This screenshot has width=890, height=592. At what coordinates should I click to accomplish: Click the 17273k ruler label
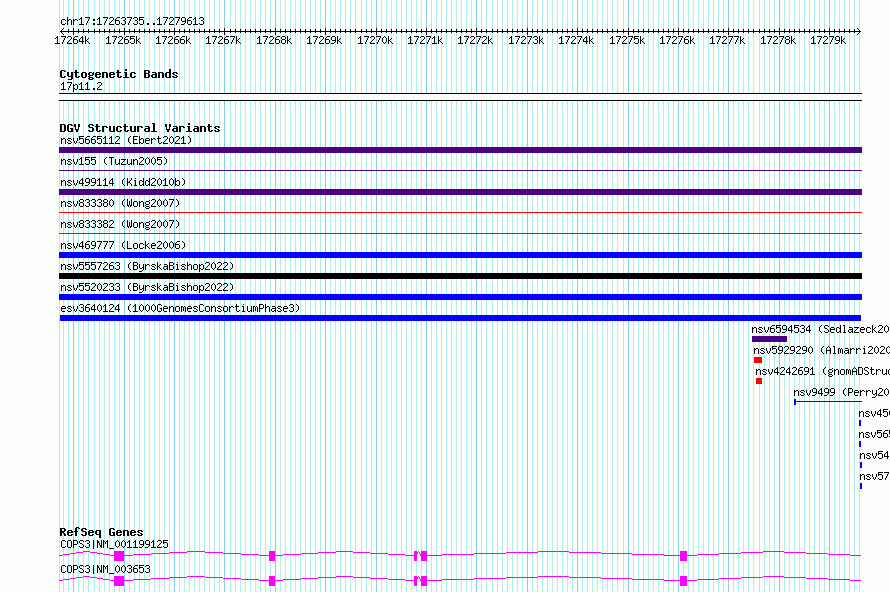[x=526, y=40]
